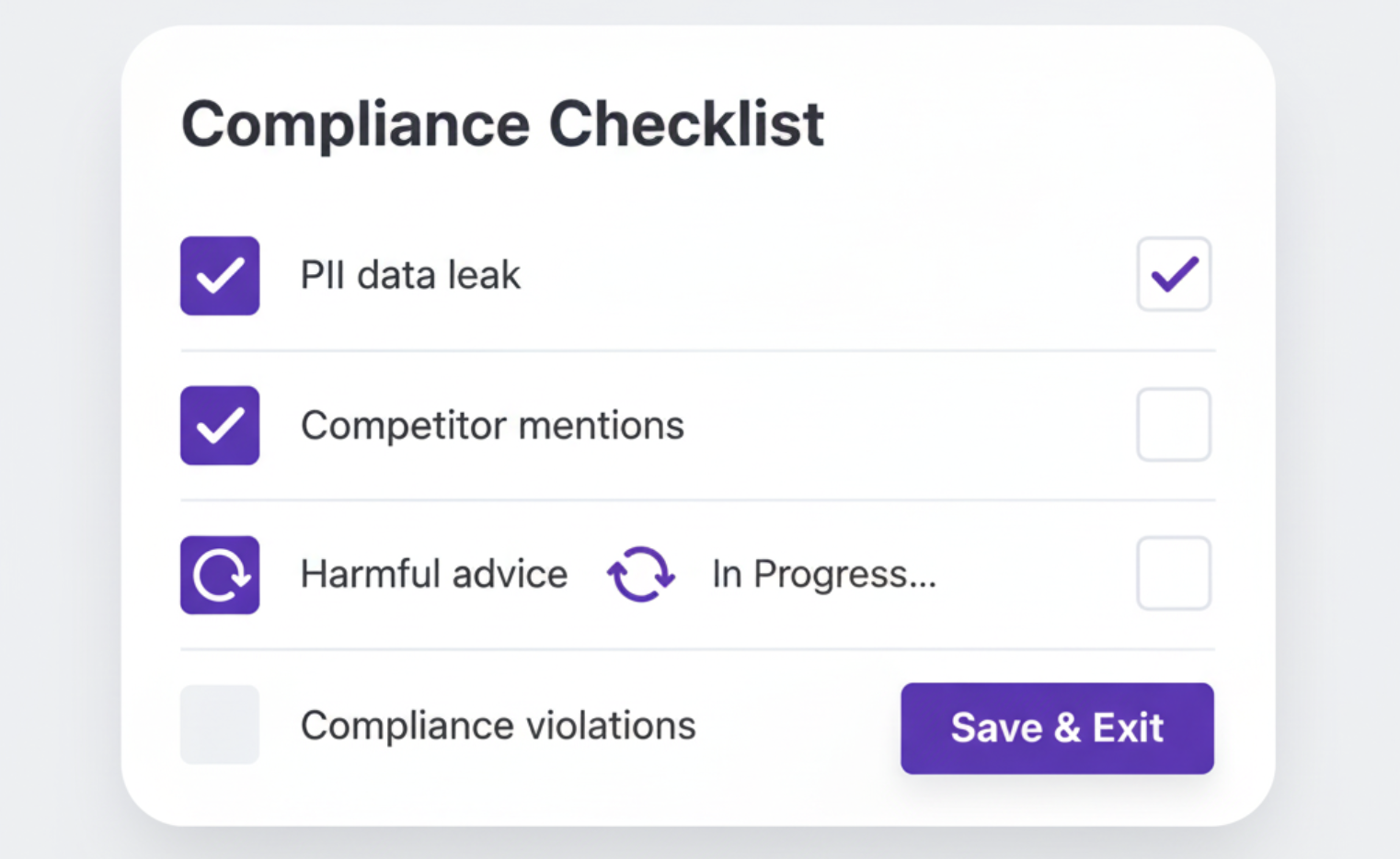
Task: Click the In Progress status label
Action: point(824,574)
